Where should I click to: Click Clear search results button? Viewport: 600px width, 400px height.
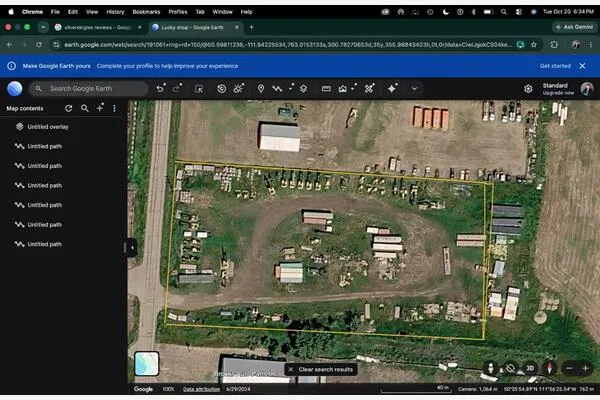click(x=321, y=369)
